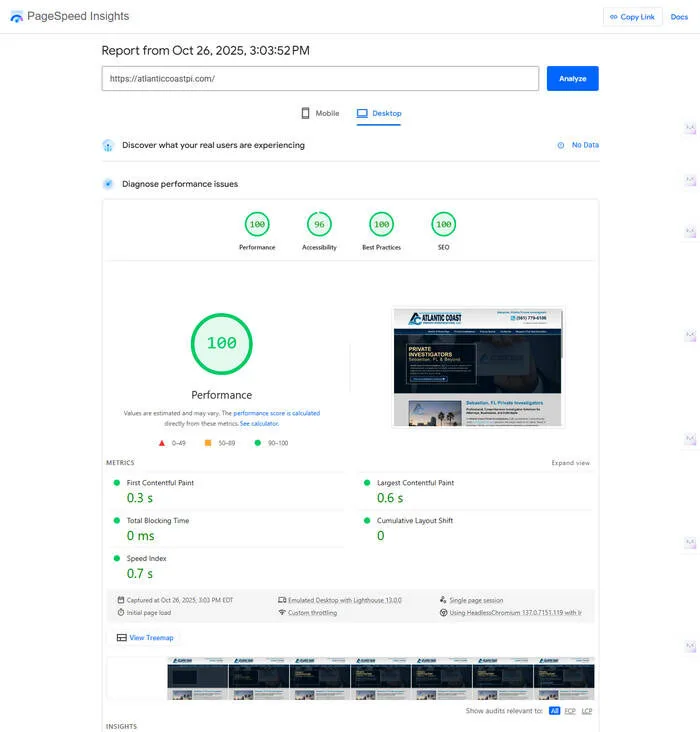Select the Desktop tab
Image resolution: width=700 pixels, height=732 pixels.
pyautogui.click(x=379, y=114)
